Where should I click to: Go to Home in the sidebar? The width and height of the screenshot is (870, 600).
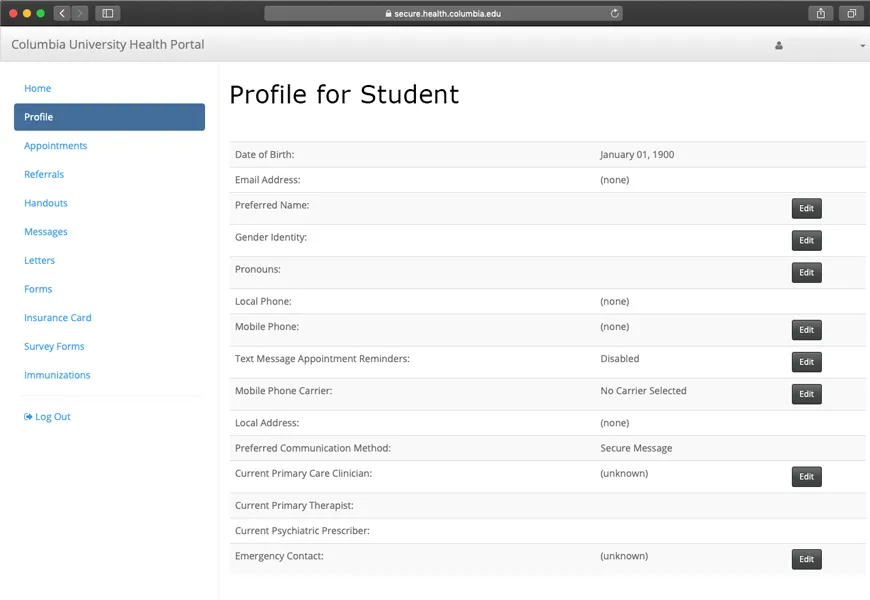(37, 88)
